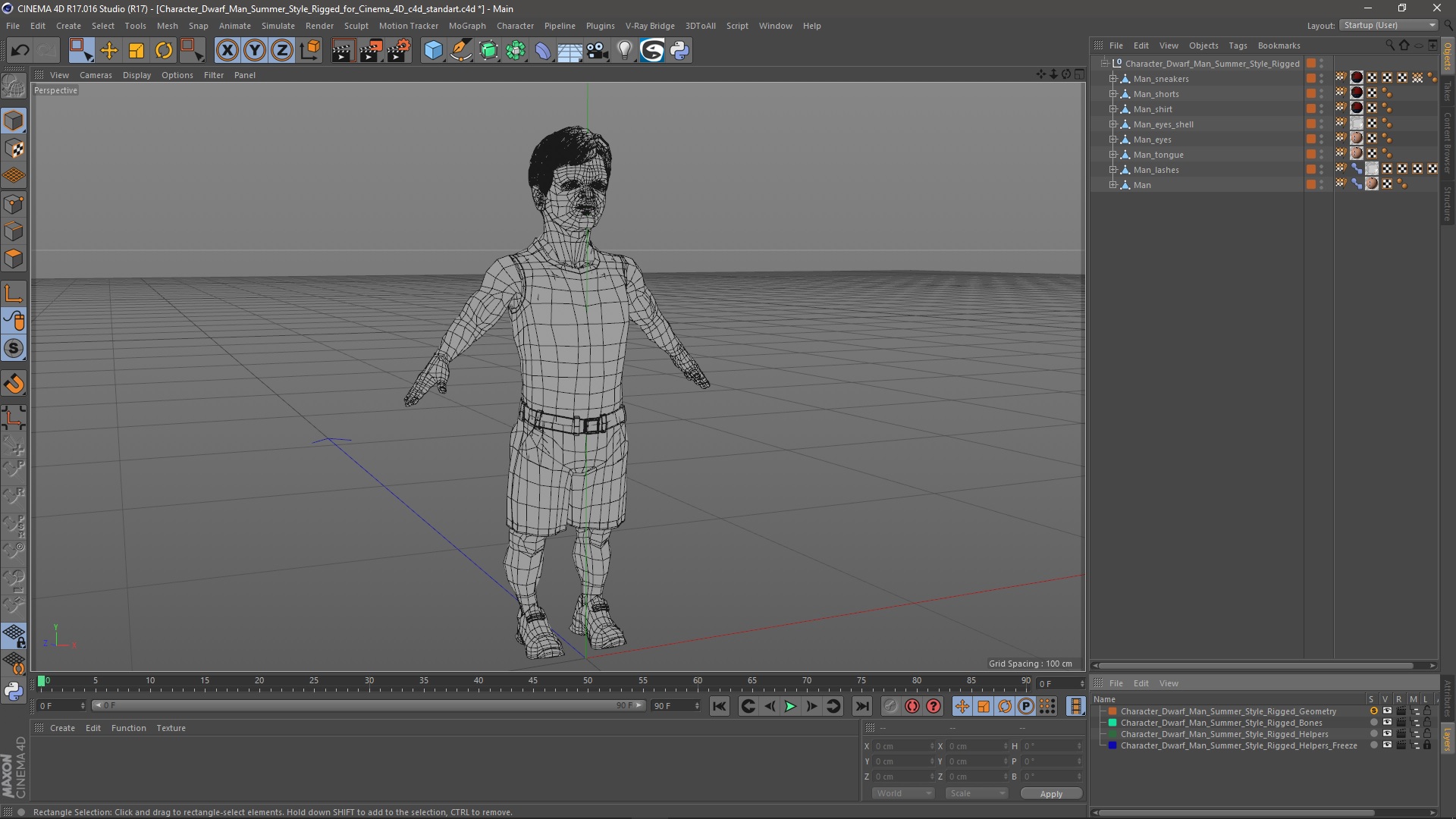Click the Enable Snap icon
1456x819 pixels.
click(14, 349)
